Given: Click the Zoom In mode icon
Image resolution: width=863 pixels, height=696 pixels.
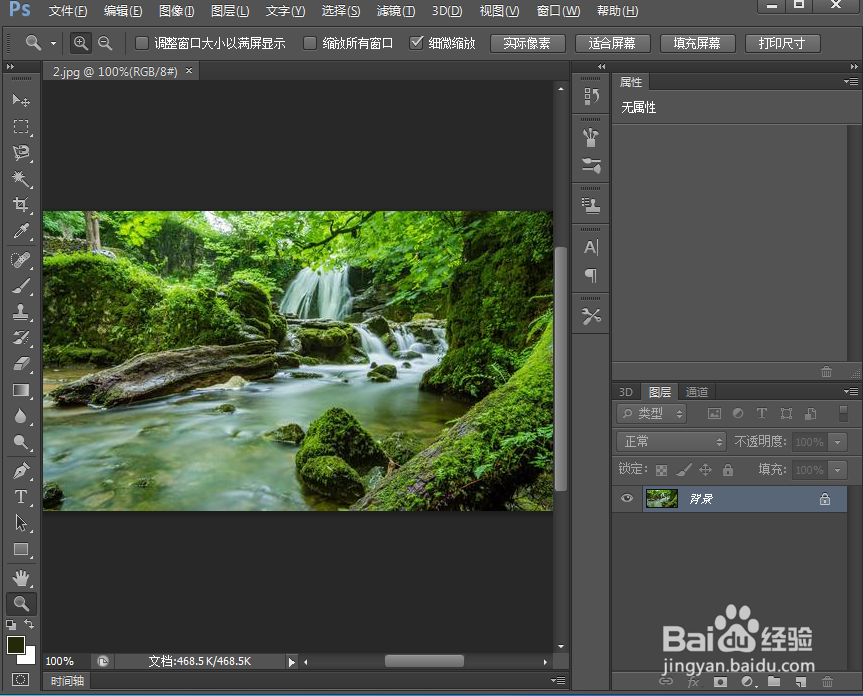Looking at the screenshot, I should (81, 43).
